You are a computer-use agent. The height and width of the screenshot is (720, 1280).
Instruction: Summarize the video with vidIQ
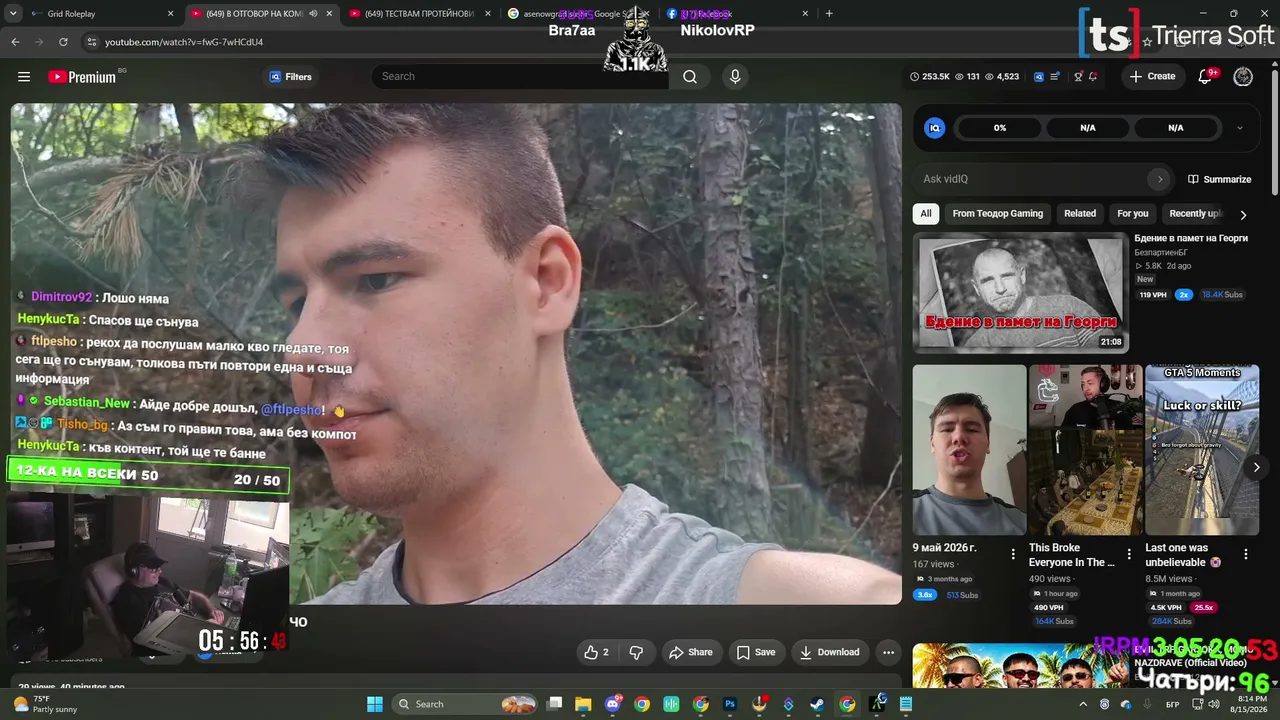[1220, 179]
